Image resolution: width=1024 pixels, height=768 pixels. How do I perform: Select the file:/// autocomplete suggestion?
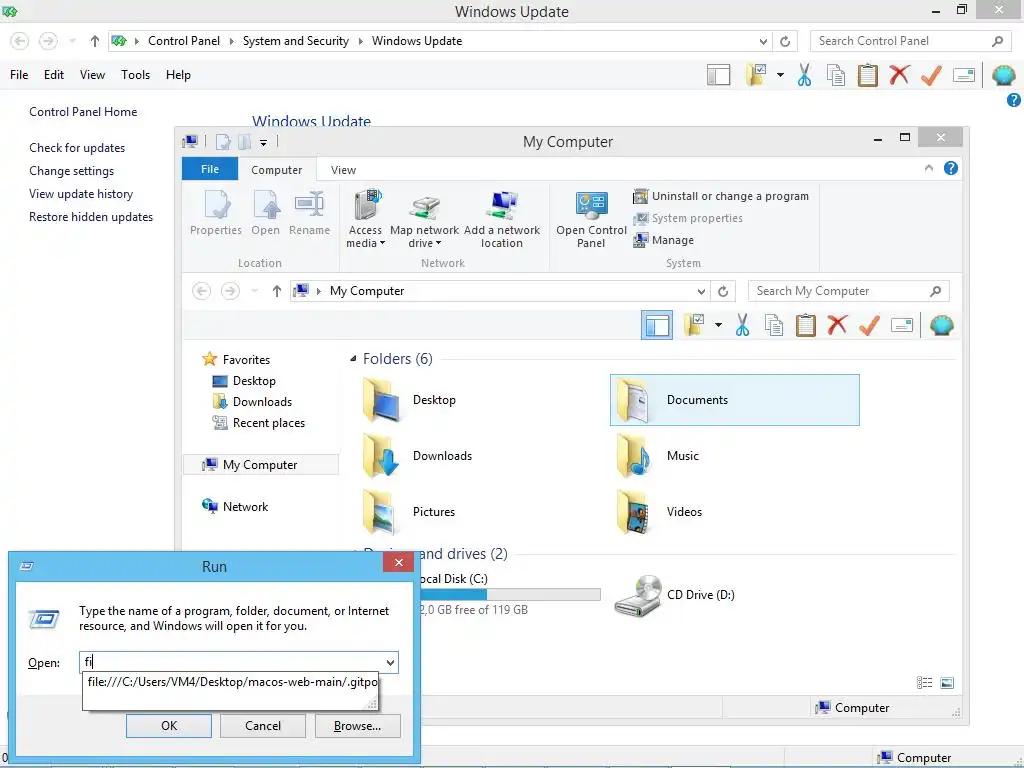pos(232,682)
